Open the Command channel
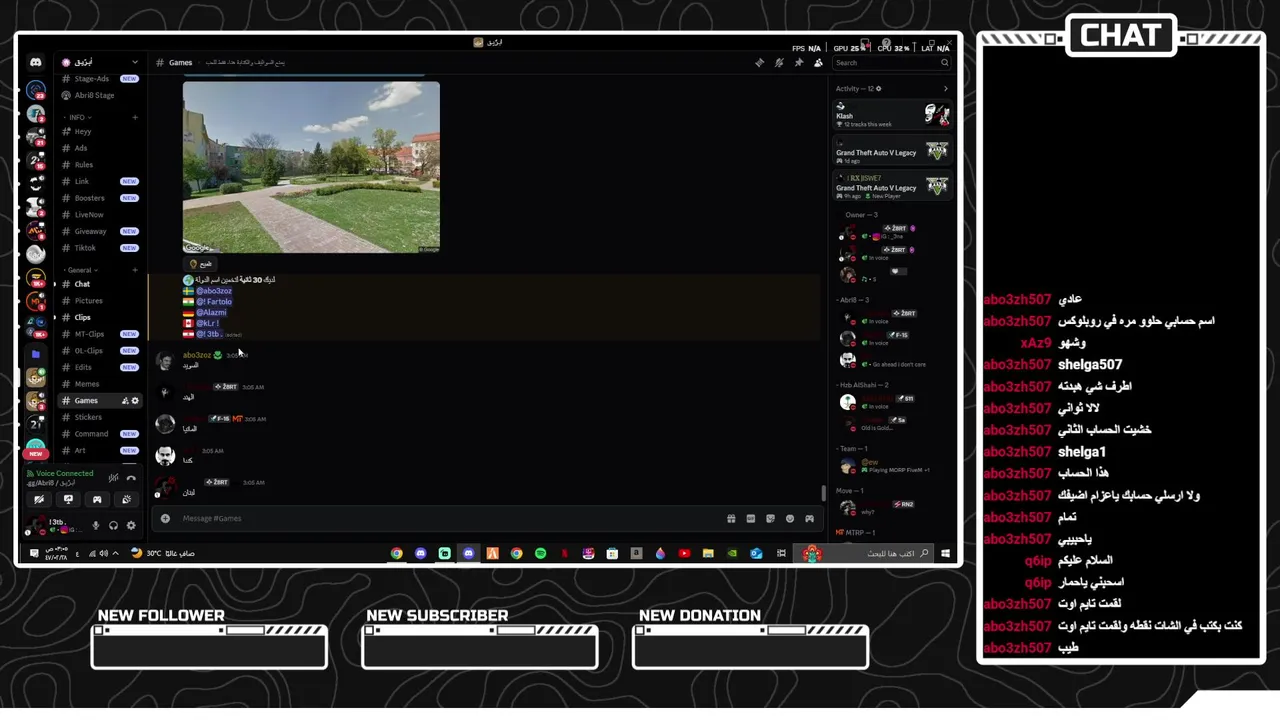Viewport: 1280px width, 720px height. (x=100, y=434)
